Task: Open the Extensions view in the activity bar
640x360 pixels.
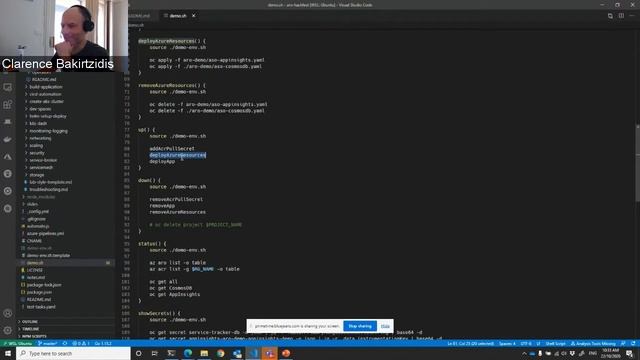Action: (7, 104)
